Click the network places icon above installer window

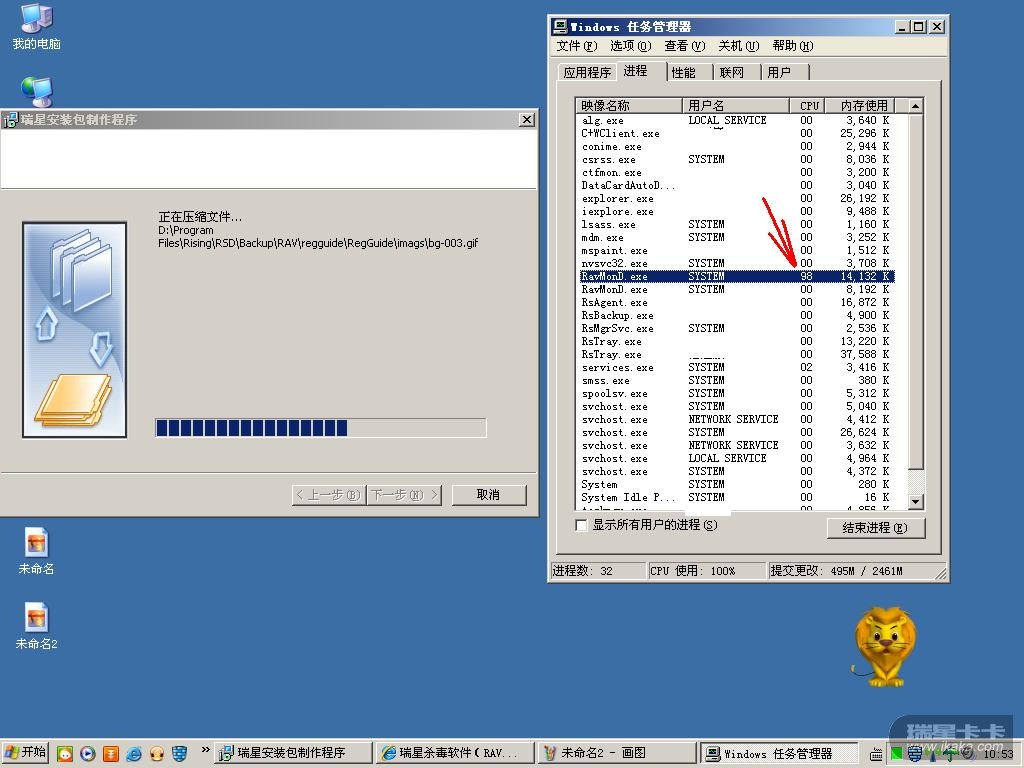click(37, 91)
